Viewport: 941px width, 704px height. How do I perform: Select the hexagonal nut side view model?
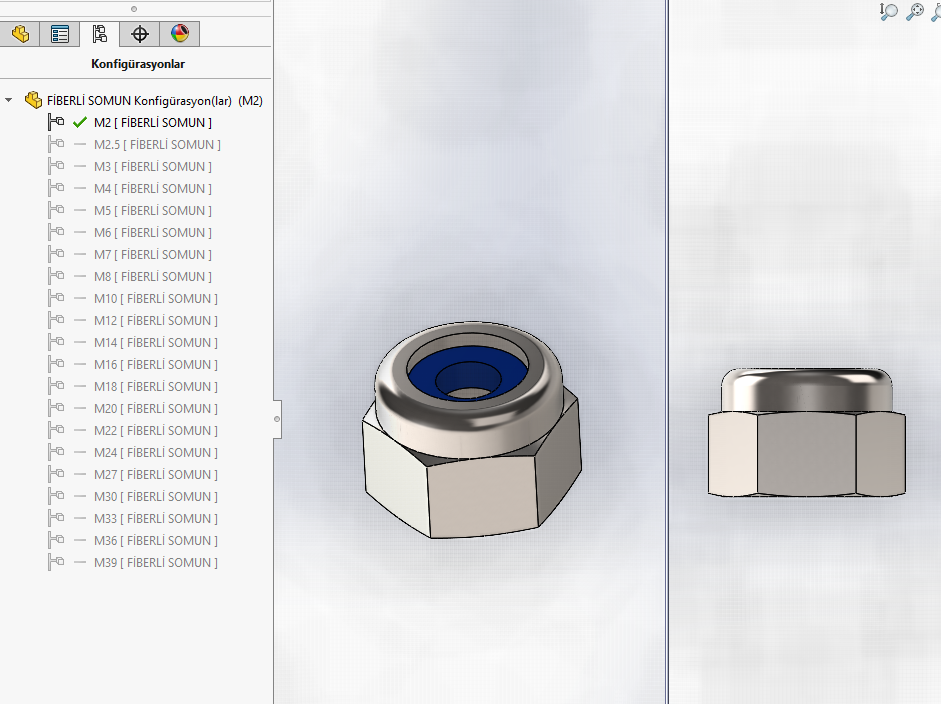point(806,433)
